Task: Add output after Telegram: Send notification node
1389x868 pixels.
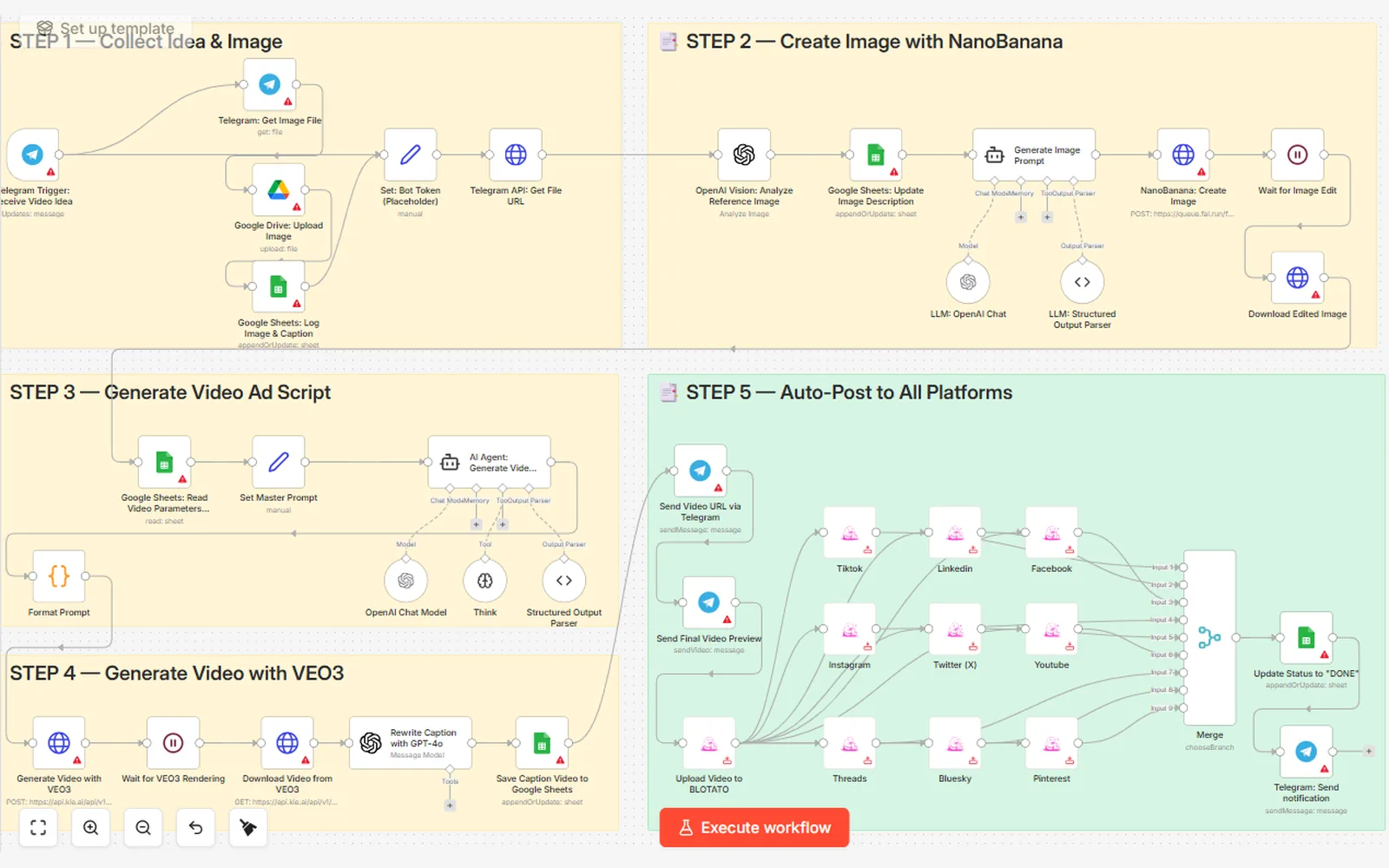Action: (x=1369, y=752)
